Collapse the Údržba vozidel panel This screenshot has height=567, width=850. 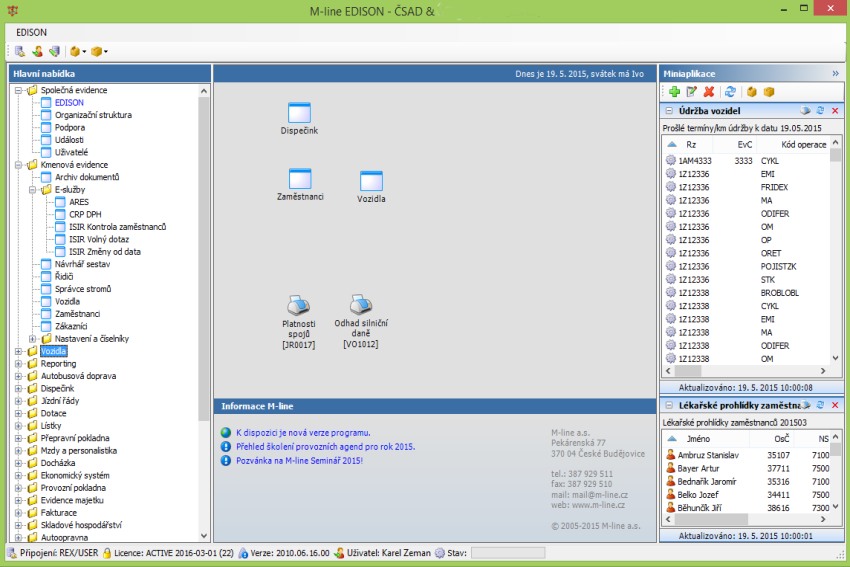coord(670,110)
